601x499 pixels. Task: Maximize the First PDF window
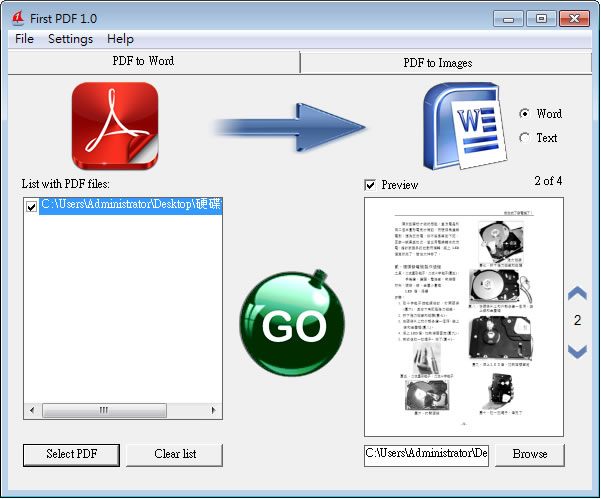(x=541, y=18)
